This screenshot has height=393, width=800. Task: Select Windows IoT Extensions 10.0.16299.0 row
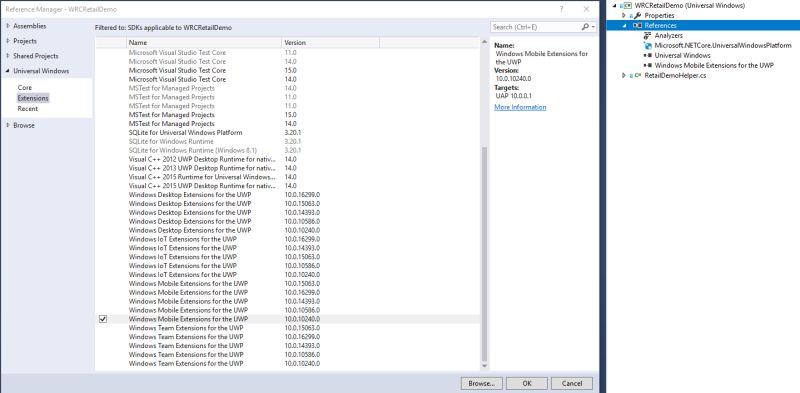coord(288,239)
